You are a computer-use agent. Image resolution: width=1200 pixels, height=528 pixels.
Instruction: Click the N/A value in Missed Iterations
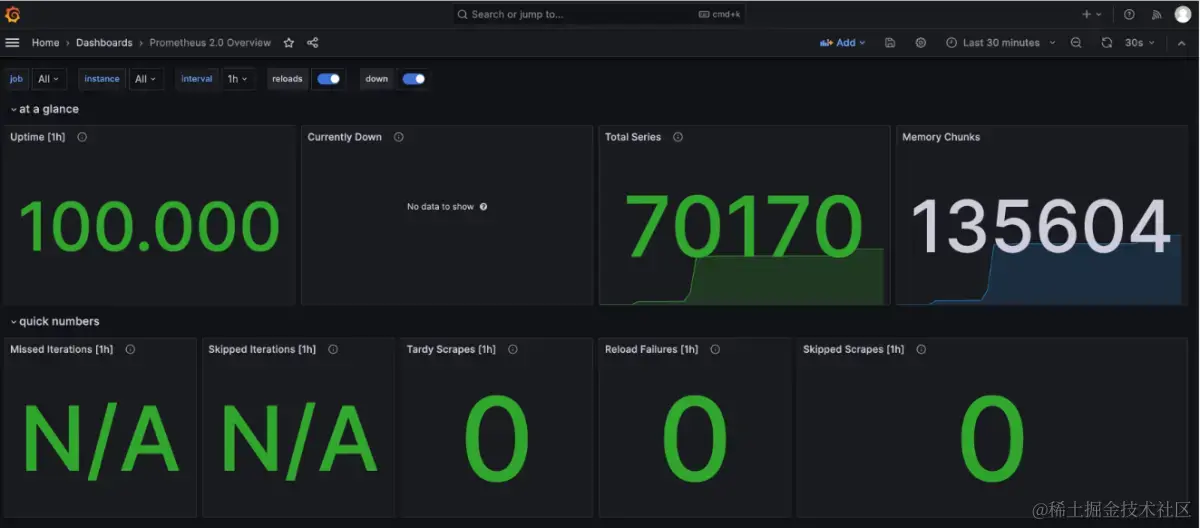coord(100,440)
